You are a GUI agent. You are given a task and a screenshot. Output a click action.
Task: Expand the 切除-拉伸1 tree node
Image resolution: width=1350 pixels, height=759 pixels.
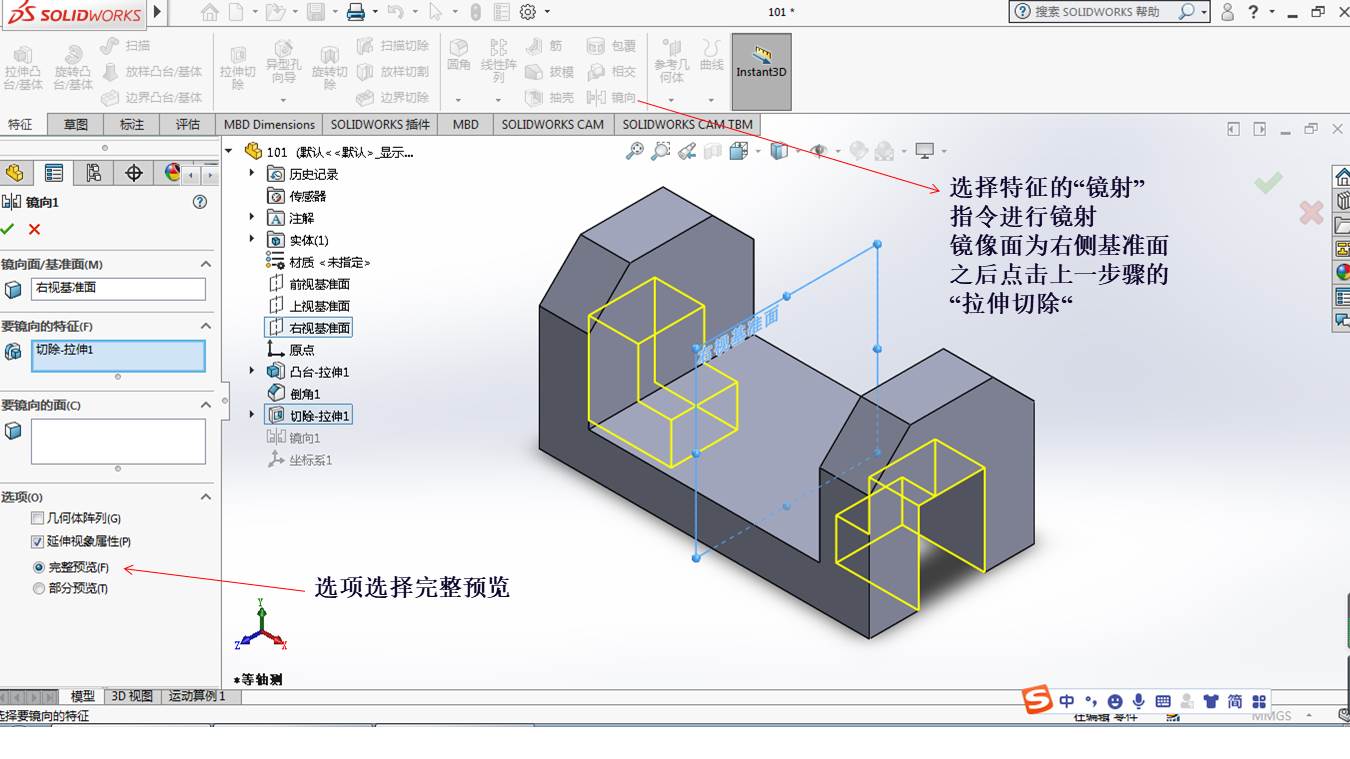[252, 415]
